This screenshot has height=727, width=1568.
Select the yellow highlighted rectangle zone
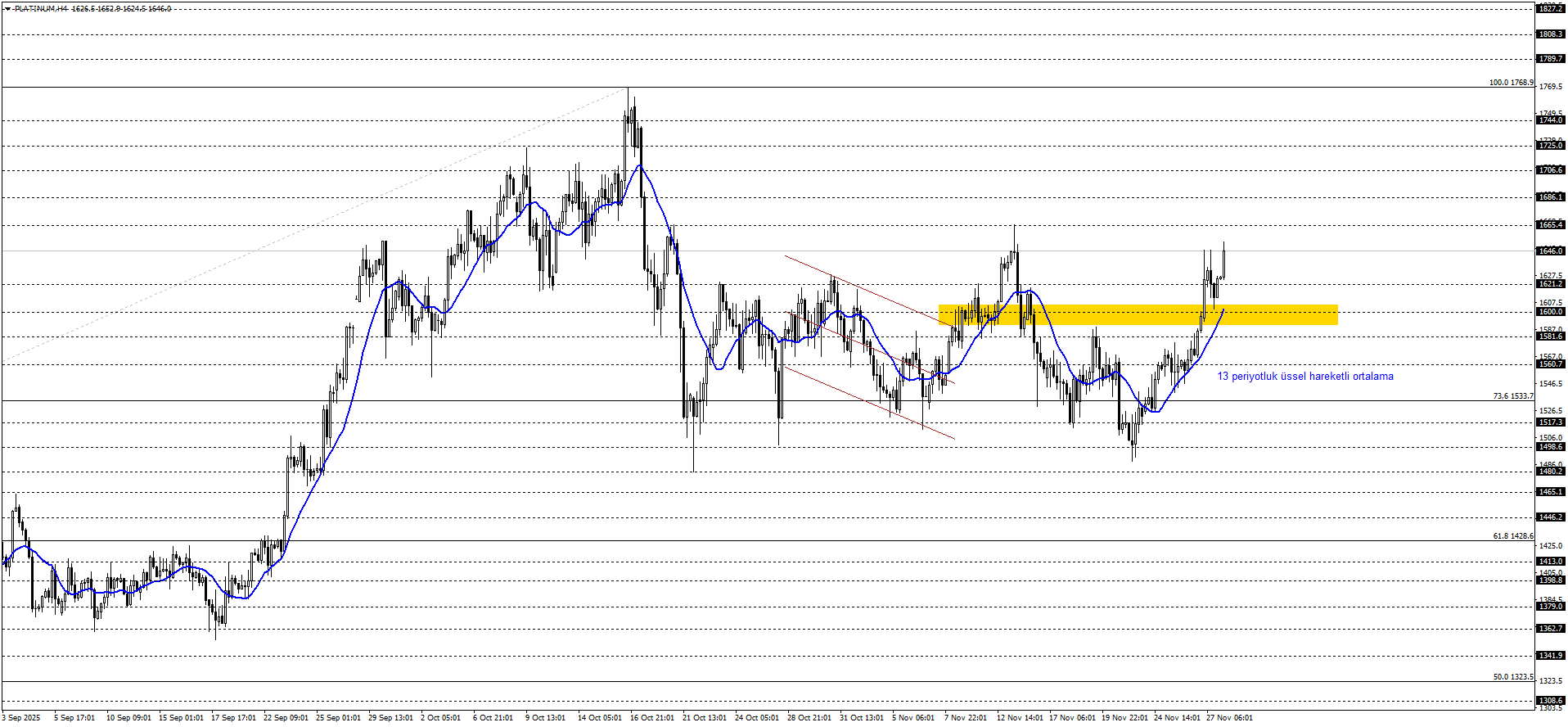click(x=1138, y=315)
